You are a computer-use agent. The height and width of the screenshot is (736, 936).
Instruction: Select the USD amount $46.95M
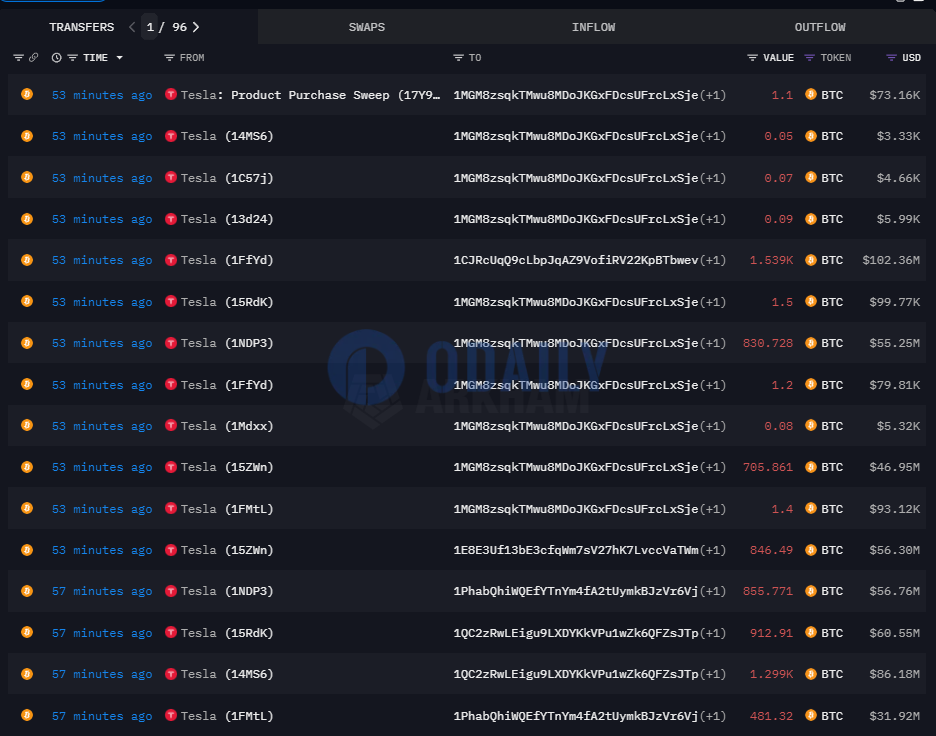(x=894, y=467)
